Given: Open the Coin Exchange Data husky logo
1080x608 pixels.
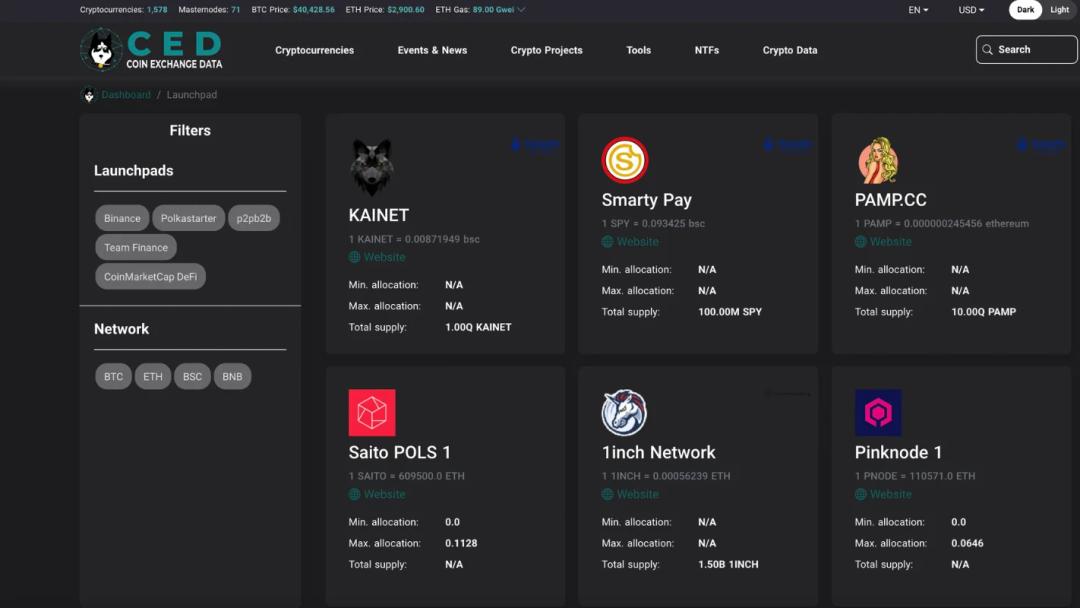Looking at the screenshot, I should point(101,50).
